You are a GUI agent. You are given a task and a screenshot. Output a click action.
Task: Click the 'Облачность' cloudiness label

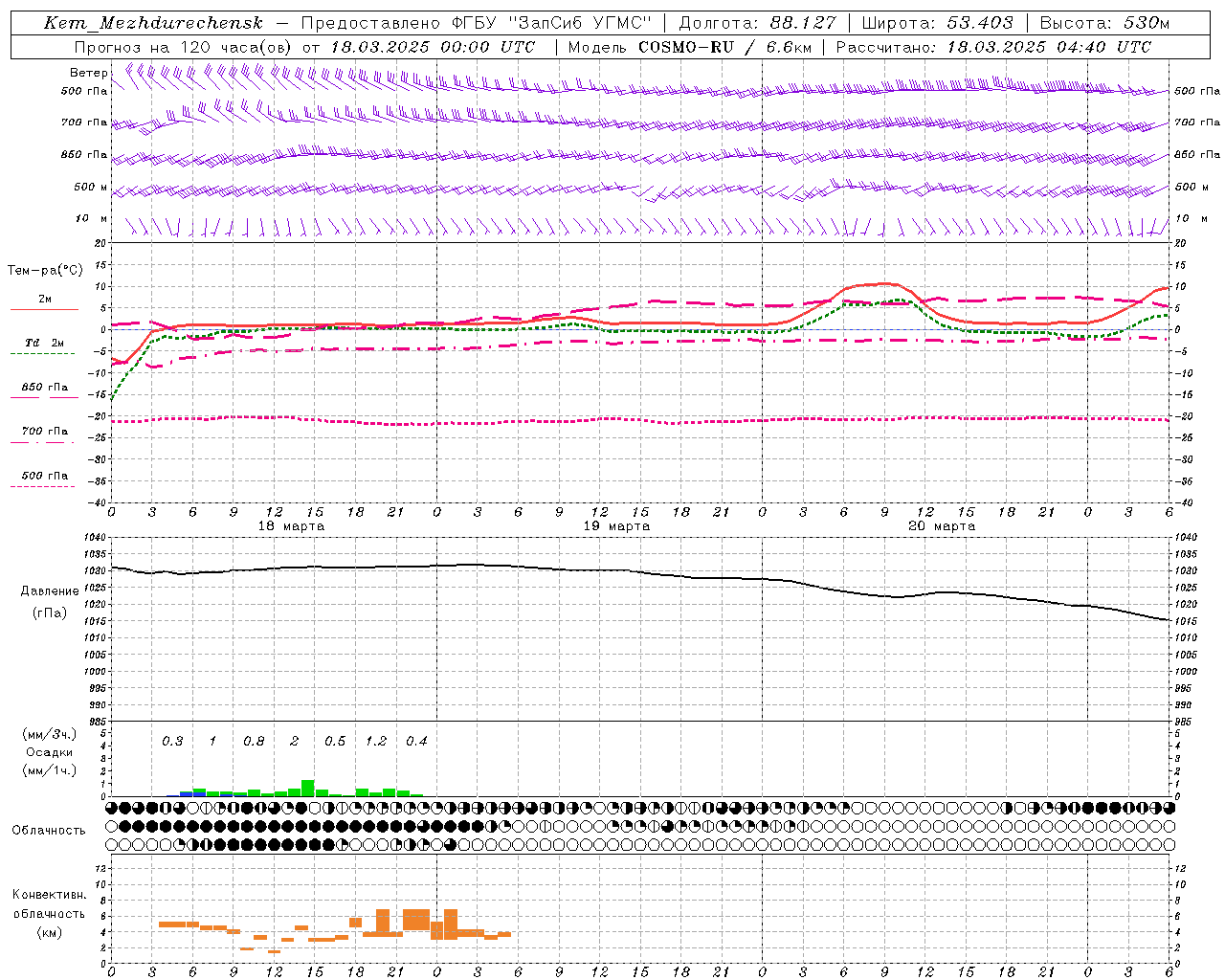[49, 831]
